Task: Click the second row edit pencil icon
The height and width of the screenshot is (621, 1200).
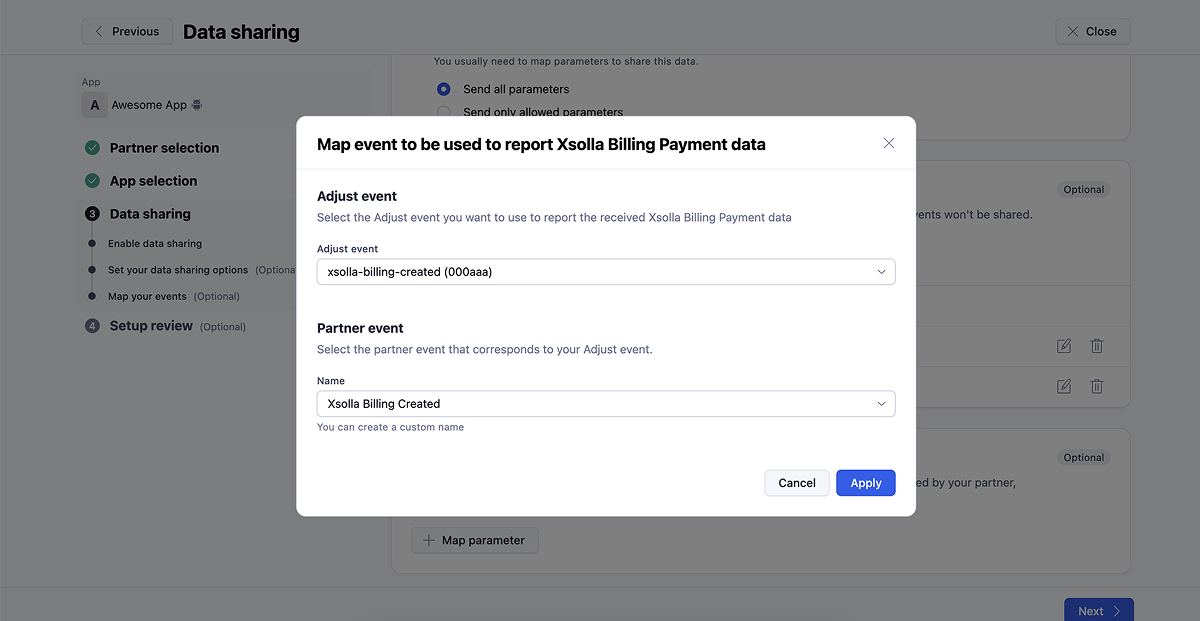Action: 1064,386
